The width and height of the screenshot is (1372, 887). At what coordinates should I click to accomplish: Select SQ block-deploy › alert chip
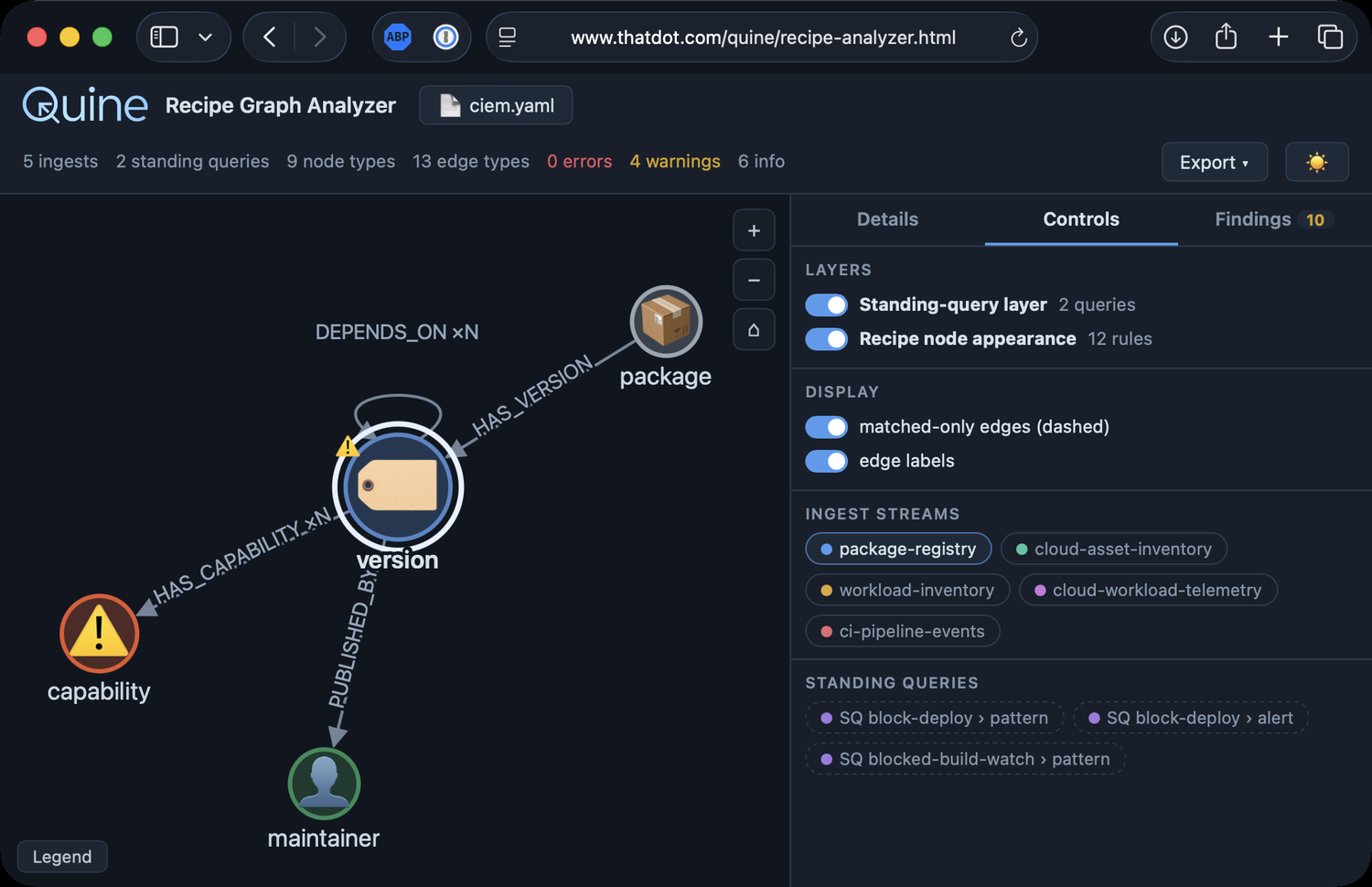point(1191,718)
